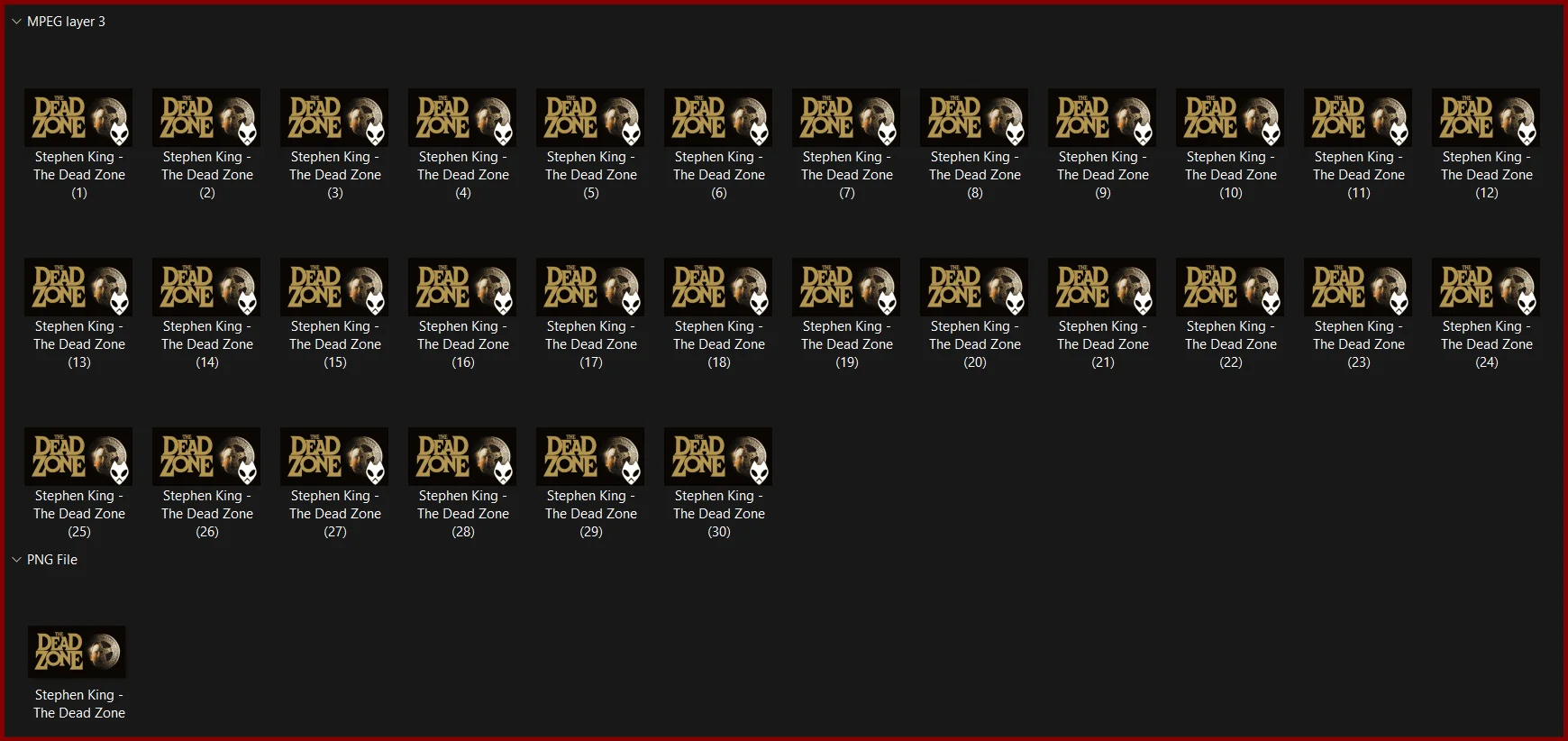
Task: Pick the Dead Zone (10) MP3 icon
Action: [1230, 117]
